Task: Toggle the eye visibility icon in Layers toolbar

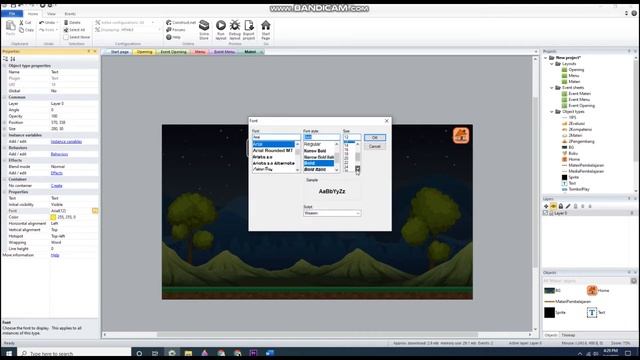Action: point(553,206)
